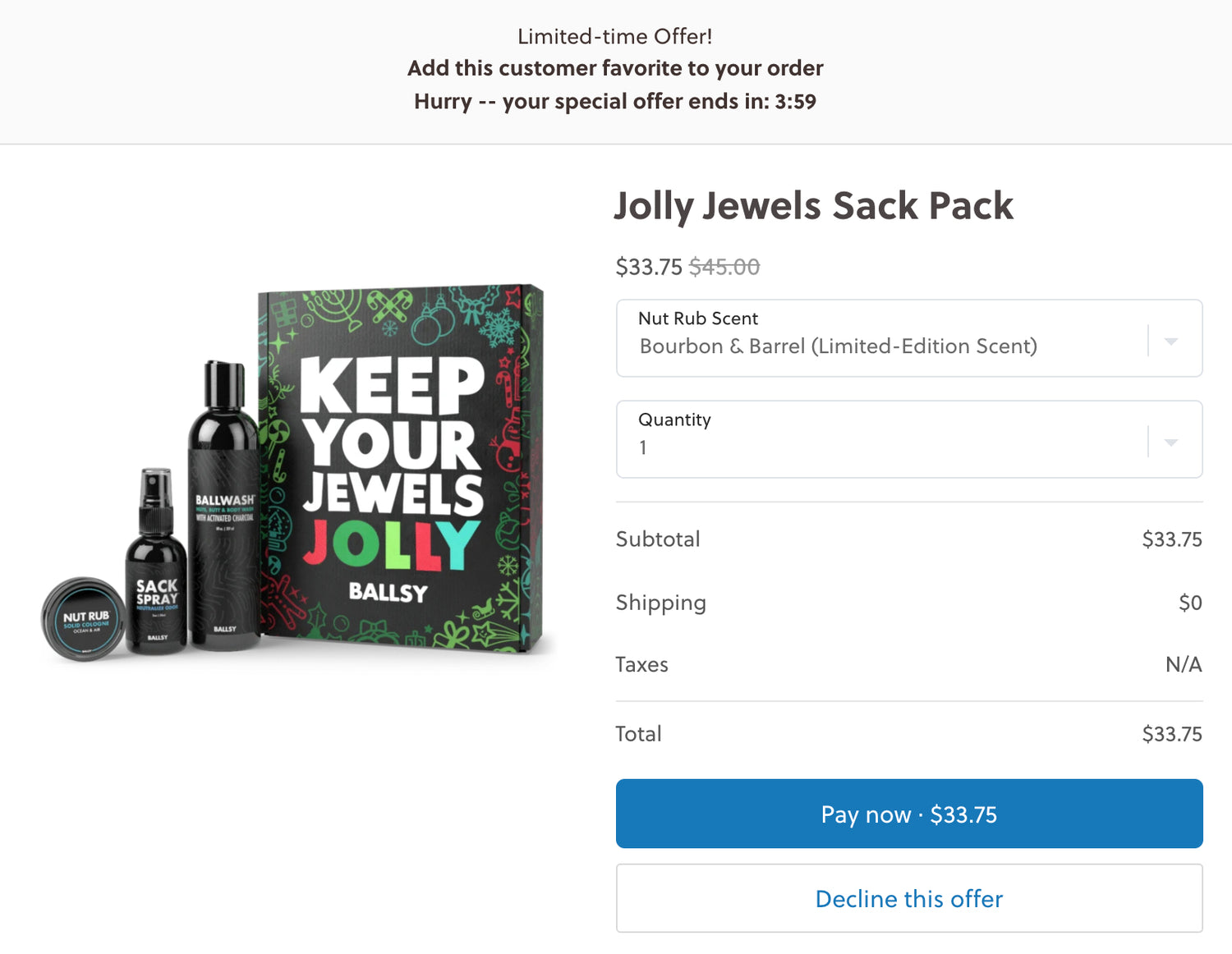Click the Quantity dropdown chevron arrow
The height and width of the screenshot is (954, 1232).
(x=1171, y=443)
